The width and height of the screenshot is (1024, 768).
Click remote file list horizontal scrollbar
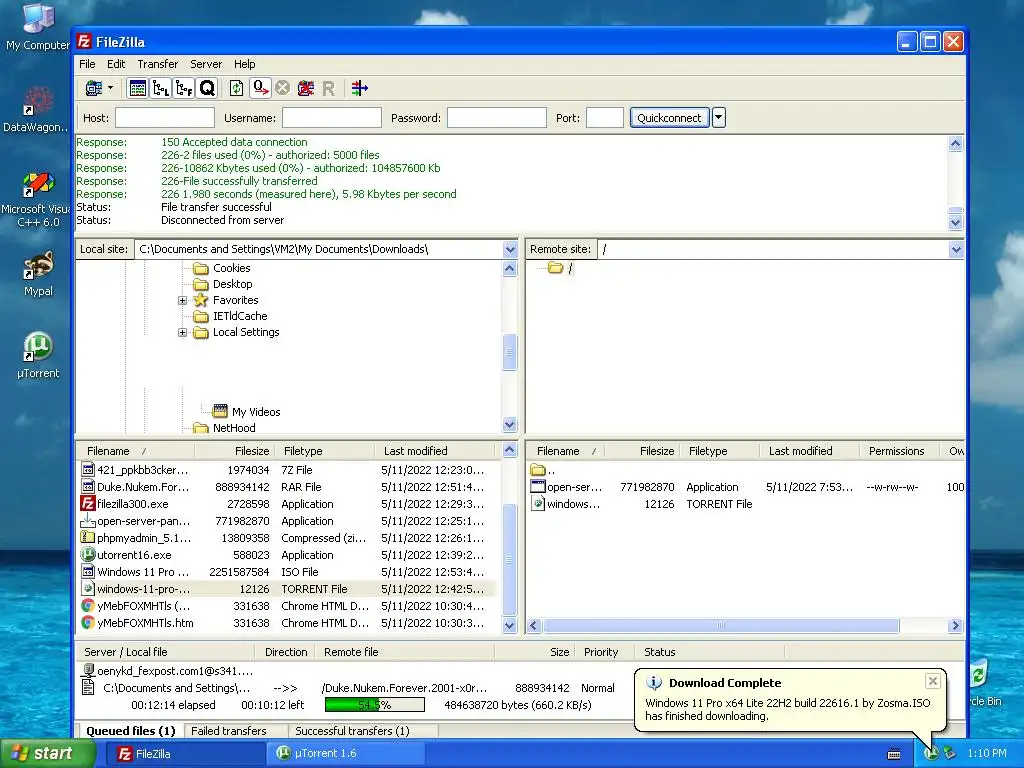tap(721, 626)
